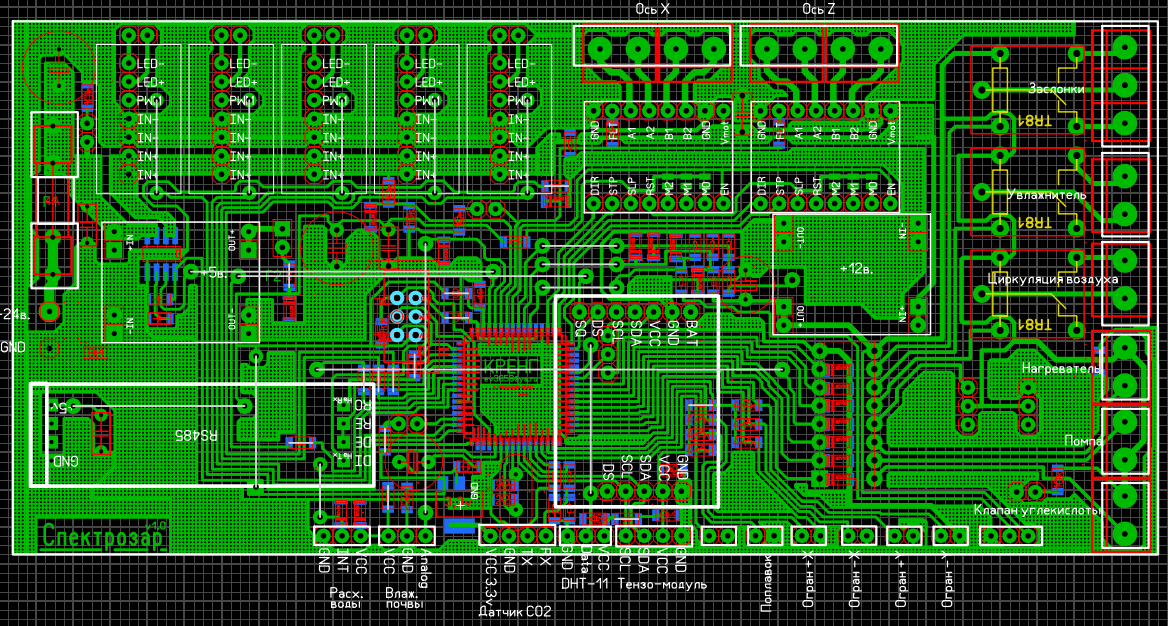Select the '4A' fuse component
This screenshot has width=1170, height=626.
(x=53, y=200)
